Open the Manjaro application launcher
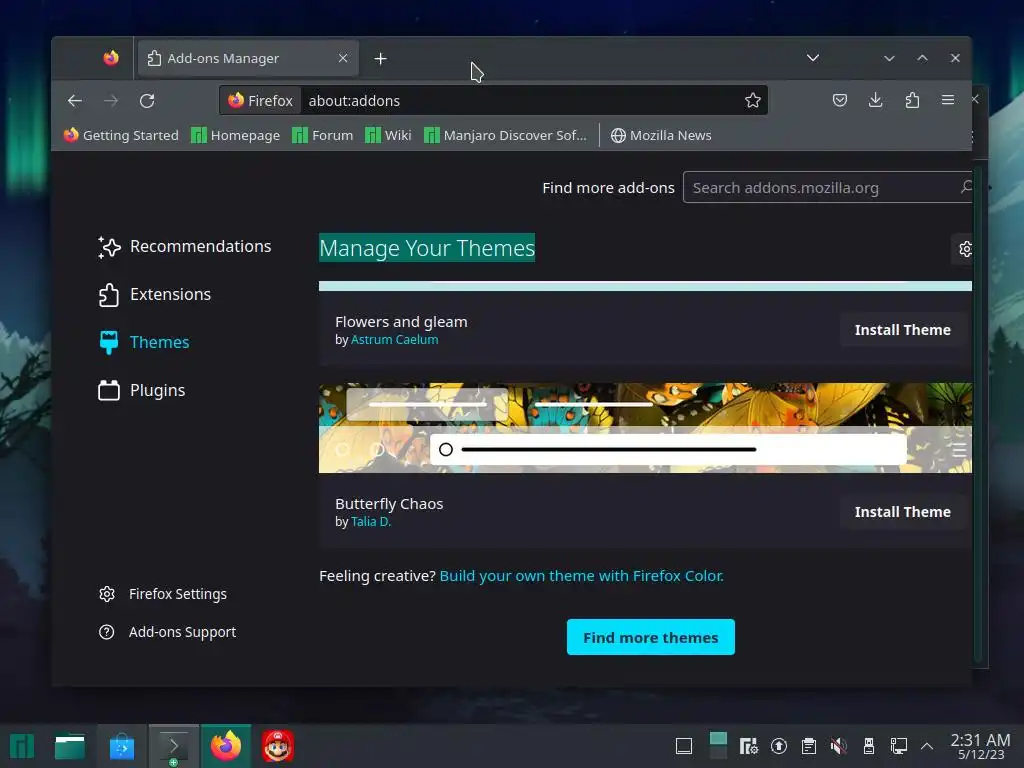This screenshot has width=1024, height=768. [x=22, y=746]
